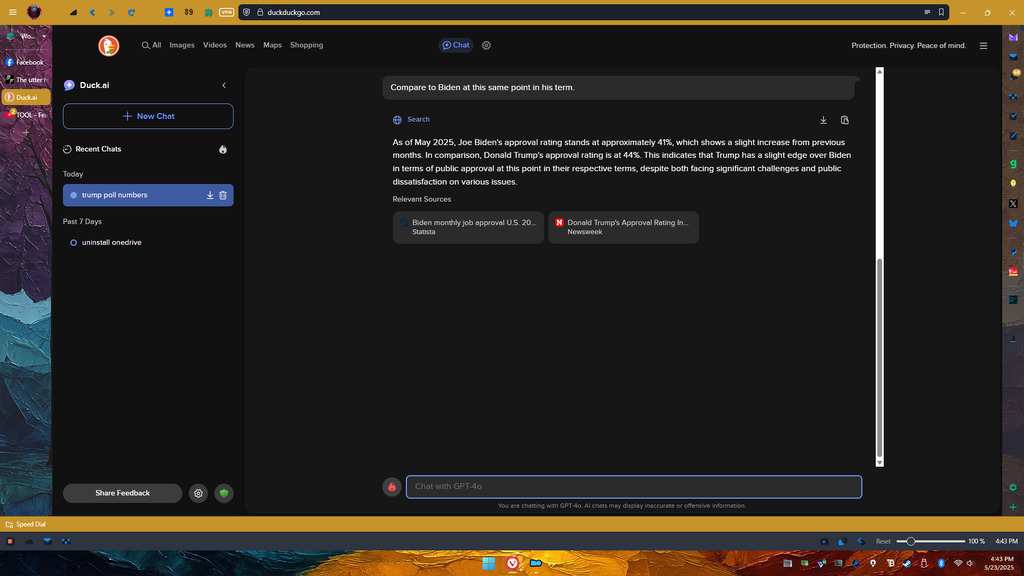Bookmark this page from address bar
This screenshot has height=576, width=1024.
(x=941, y=12)
